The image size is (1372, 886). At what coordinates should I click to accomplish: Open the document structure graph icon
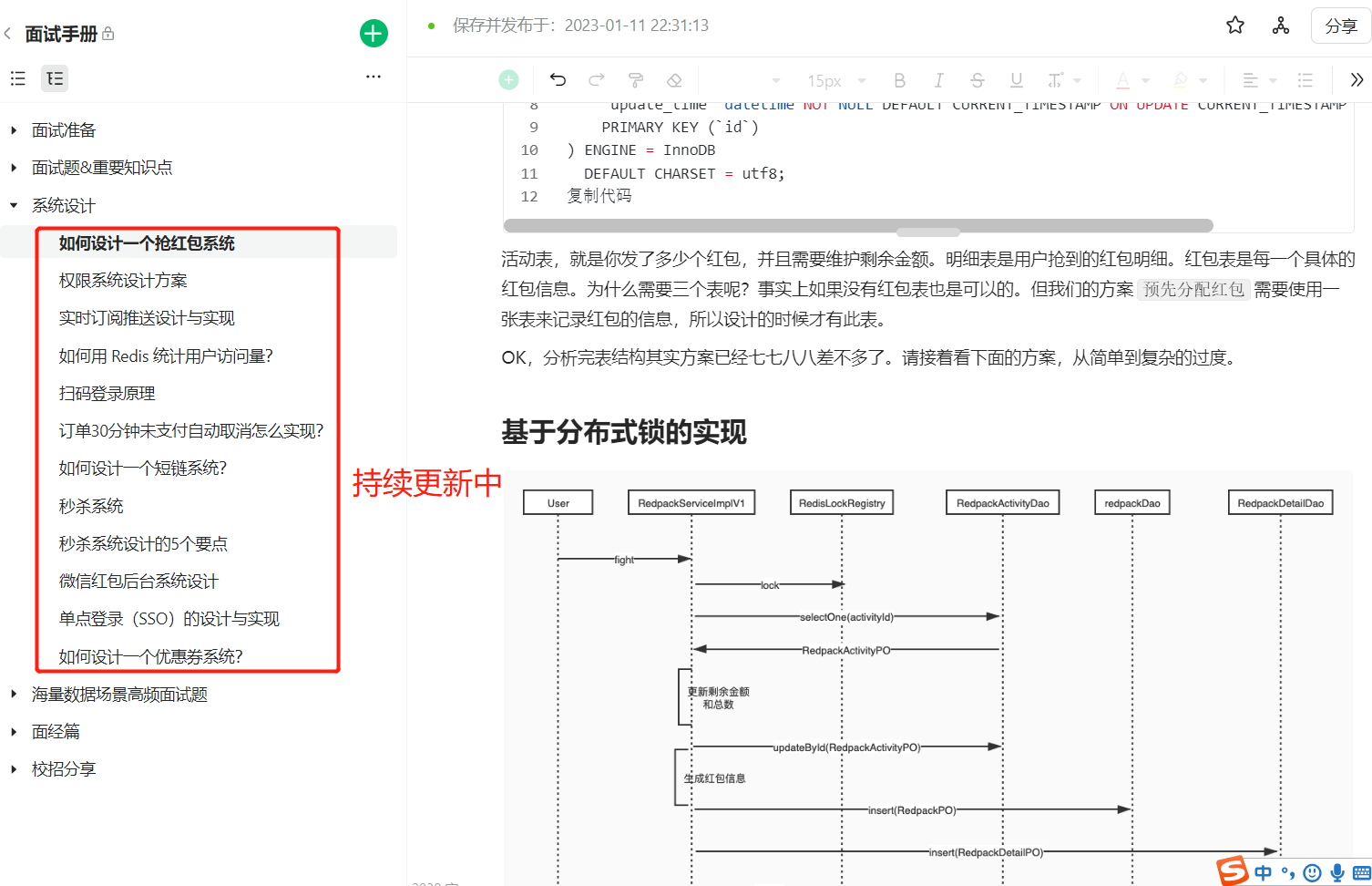point(1281,26)
